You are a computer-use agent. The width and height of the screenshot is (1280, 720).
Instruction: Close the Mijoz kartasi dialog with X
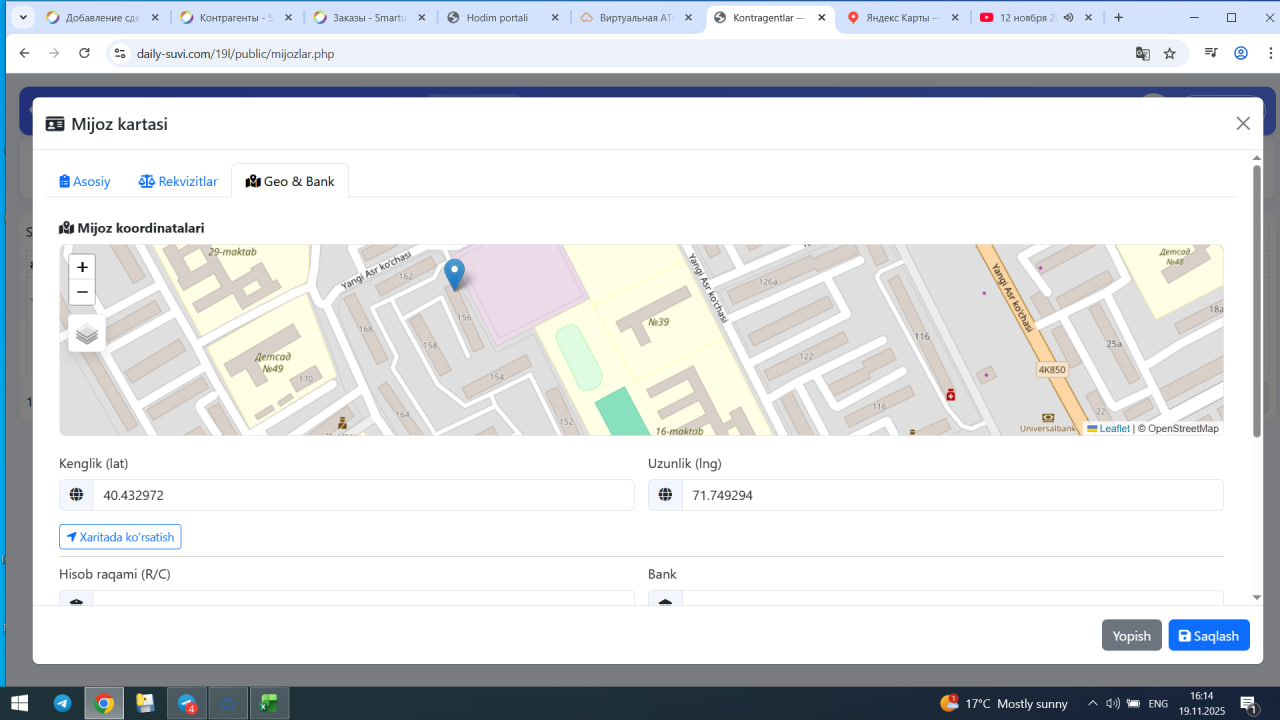(x=1243, y=123)
